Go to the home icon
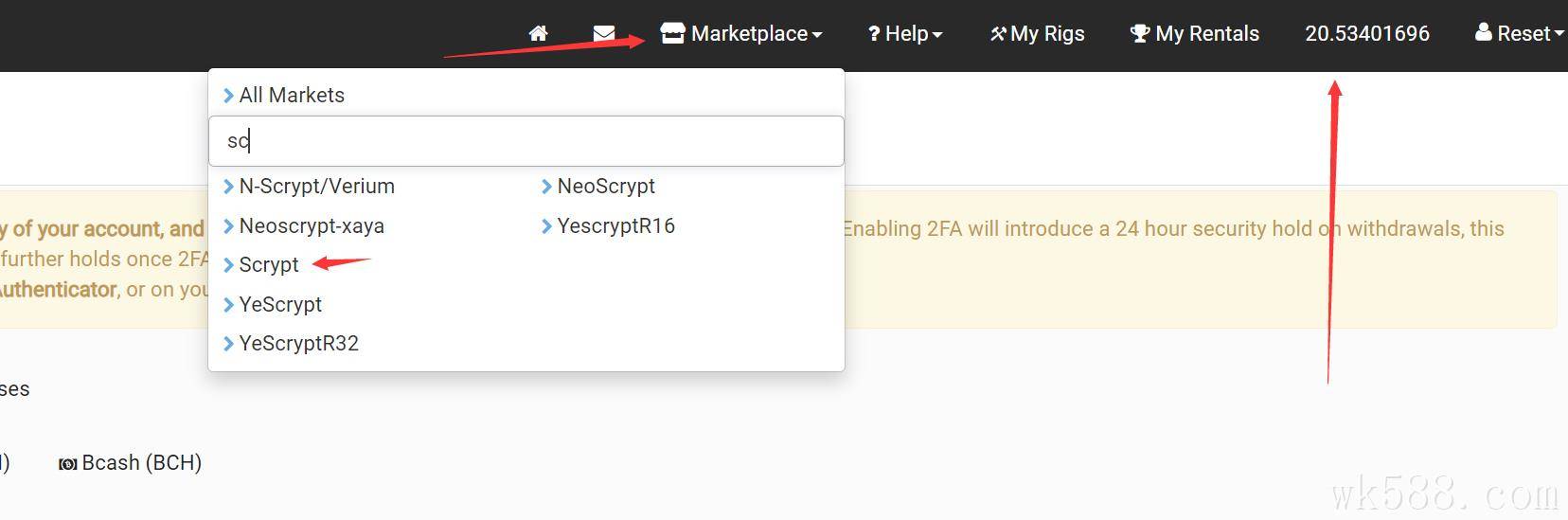 538,33
